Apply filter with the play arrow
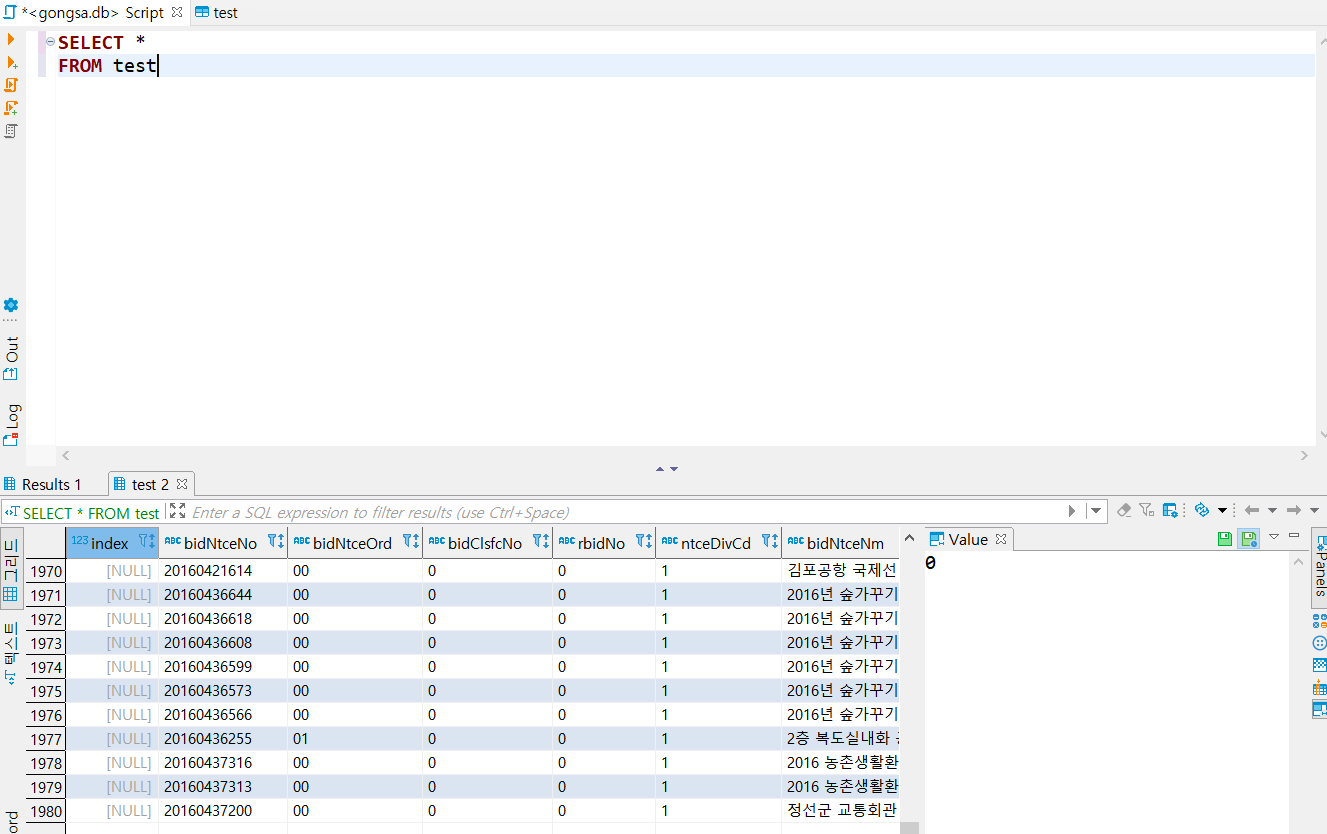 tap(1072, 511)
